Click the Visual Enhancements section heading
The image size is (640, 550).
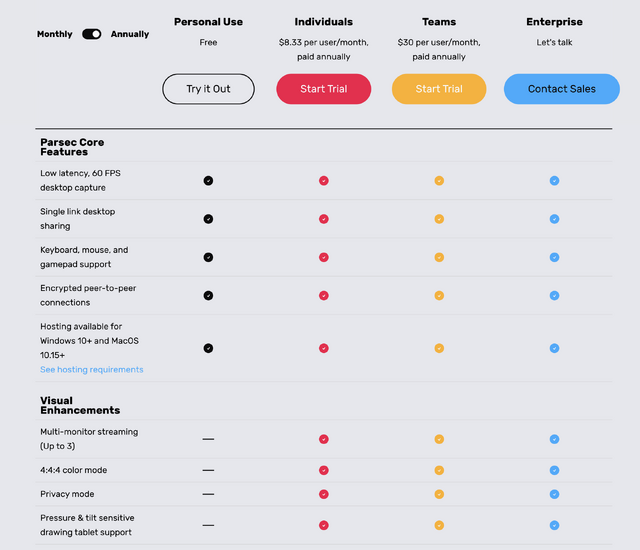80,405
